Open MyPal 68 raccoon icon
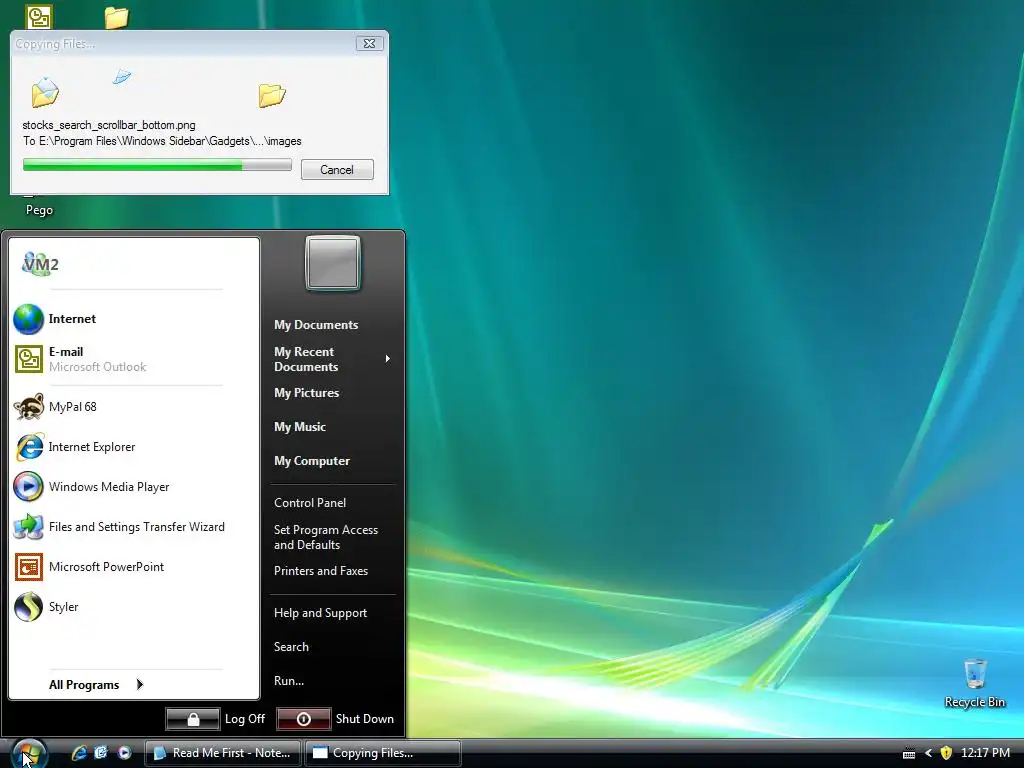 (28, 407)
